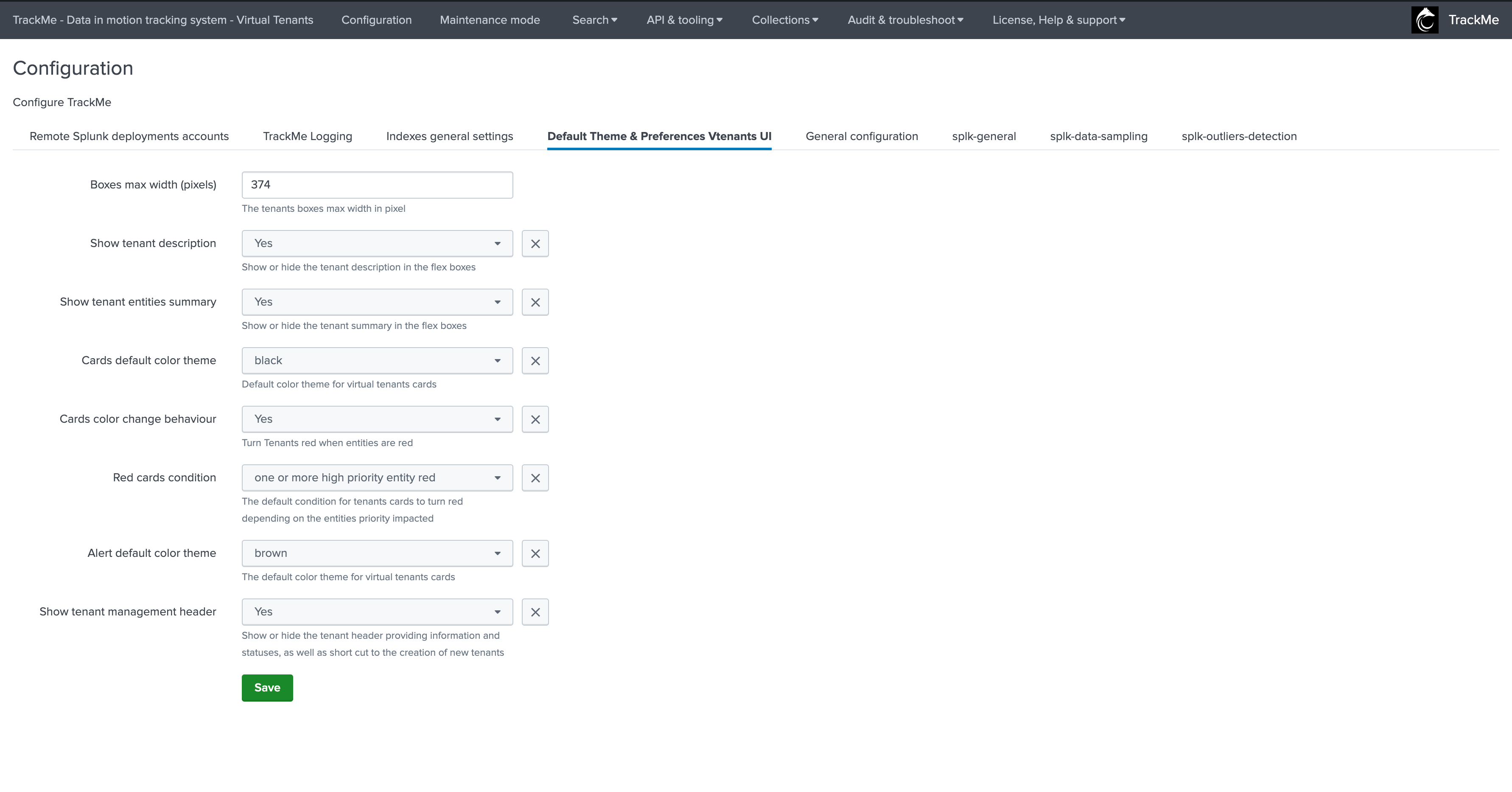Clear the Alert default color theme value
Image resolution: width=1512 pixels, height=792 pixels.
535,553
